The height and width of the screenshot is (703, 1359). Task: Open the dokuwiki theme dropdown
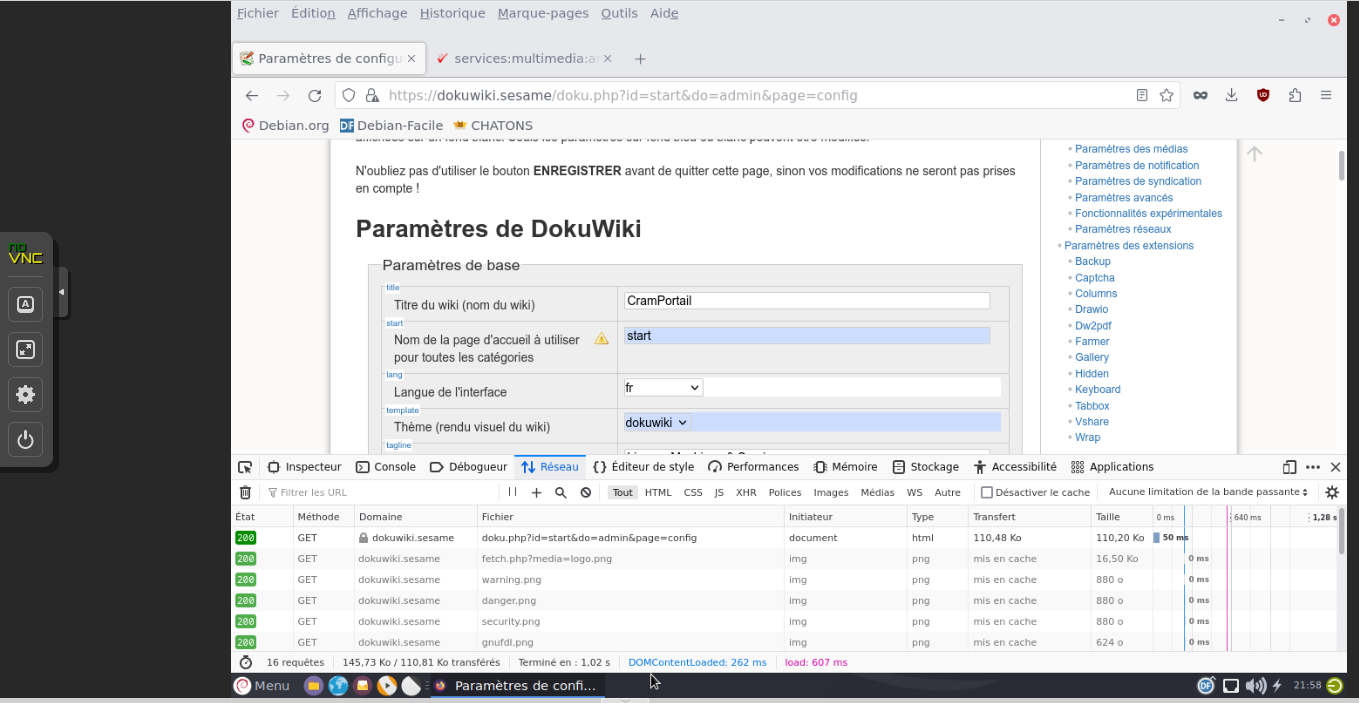(x=657, y=422)
